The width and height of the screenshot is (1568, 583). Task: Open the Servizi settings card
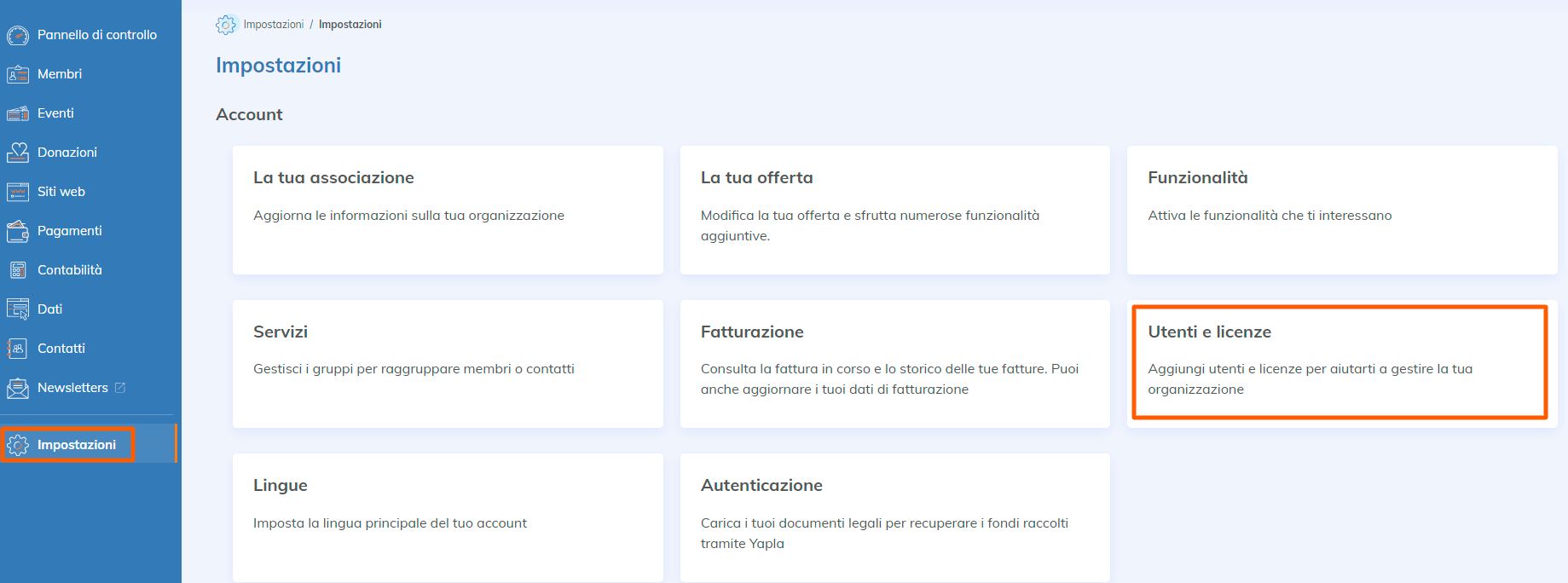tap(448, 363)
